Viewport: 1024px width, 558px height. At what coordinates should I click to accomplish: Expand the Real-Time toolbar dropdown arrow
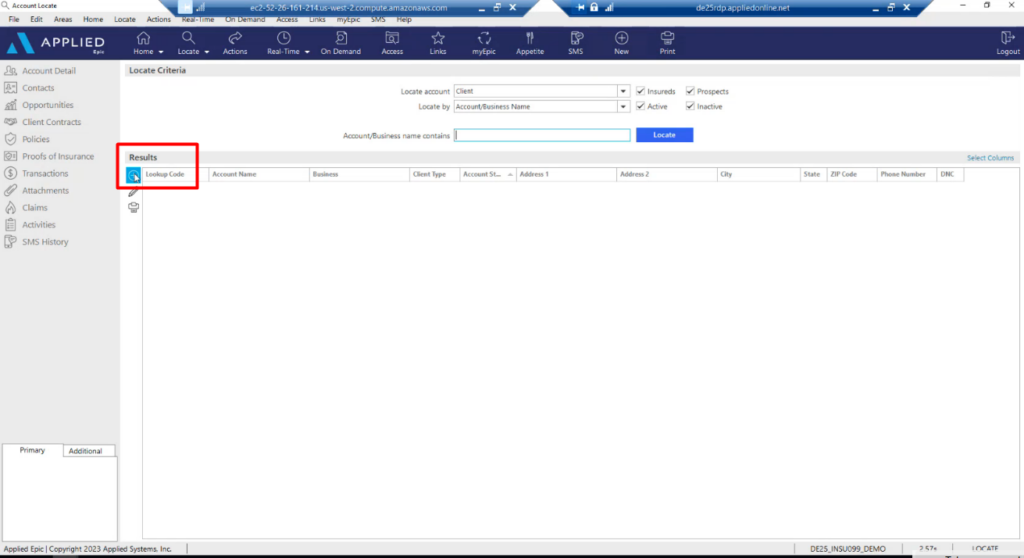[307, 52]
